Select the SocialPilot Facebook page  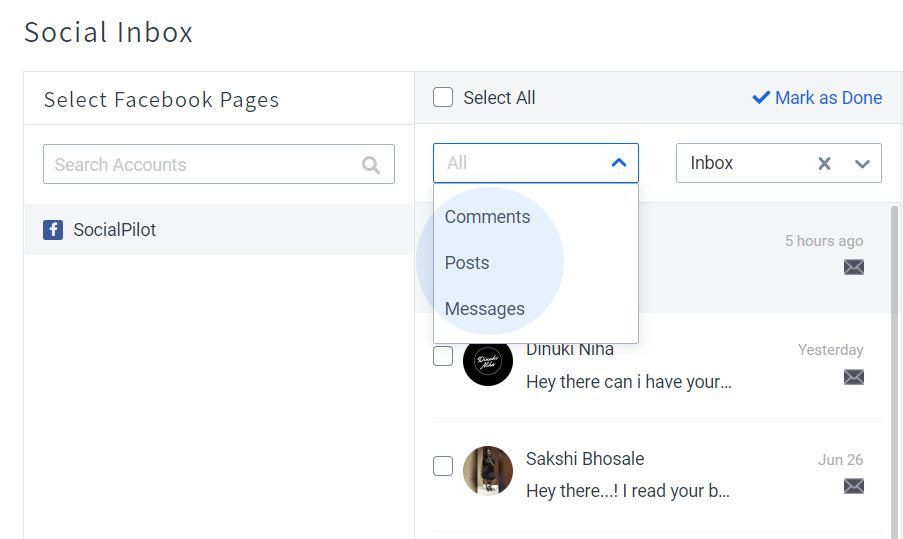coord(219,230)
